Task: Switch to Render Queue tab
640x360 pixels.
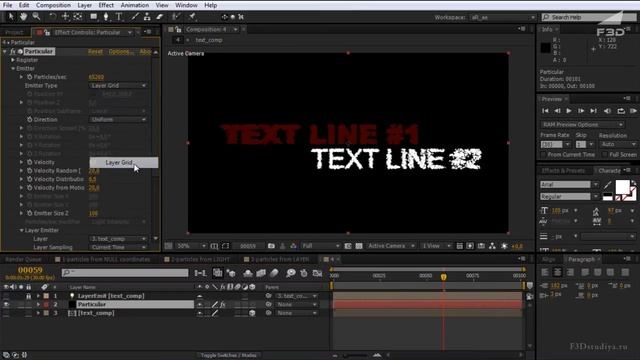Action: coord(23,260)
